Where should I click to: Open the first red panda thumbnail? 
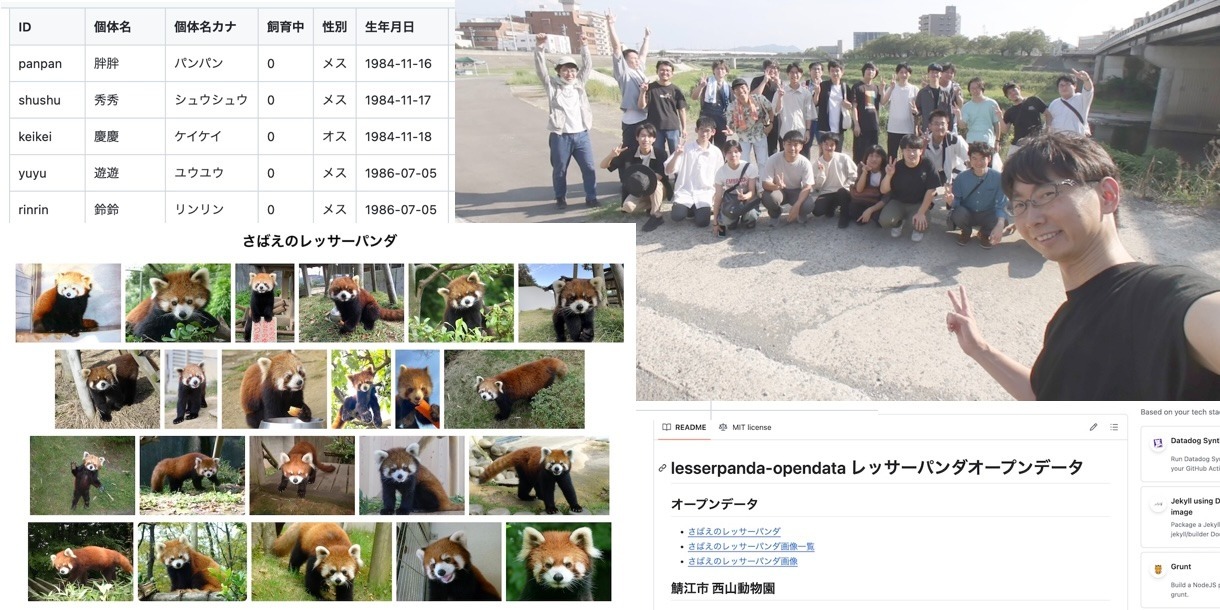point(68,303)
